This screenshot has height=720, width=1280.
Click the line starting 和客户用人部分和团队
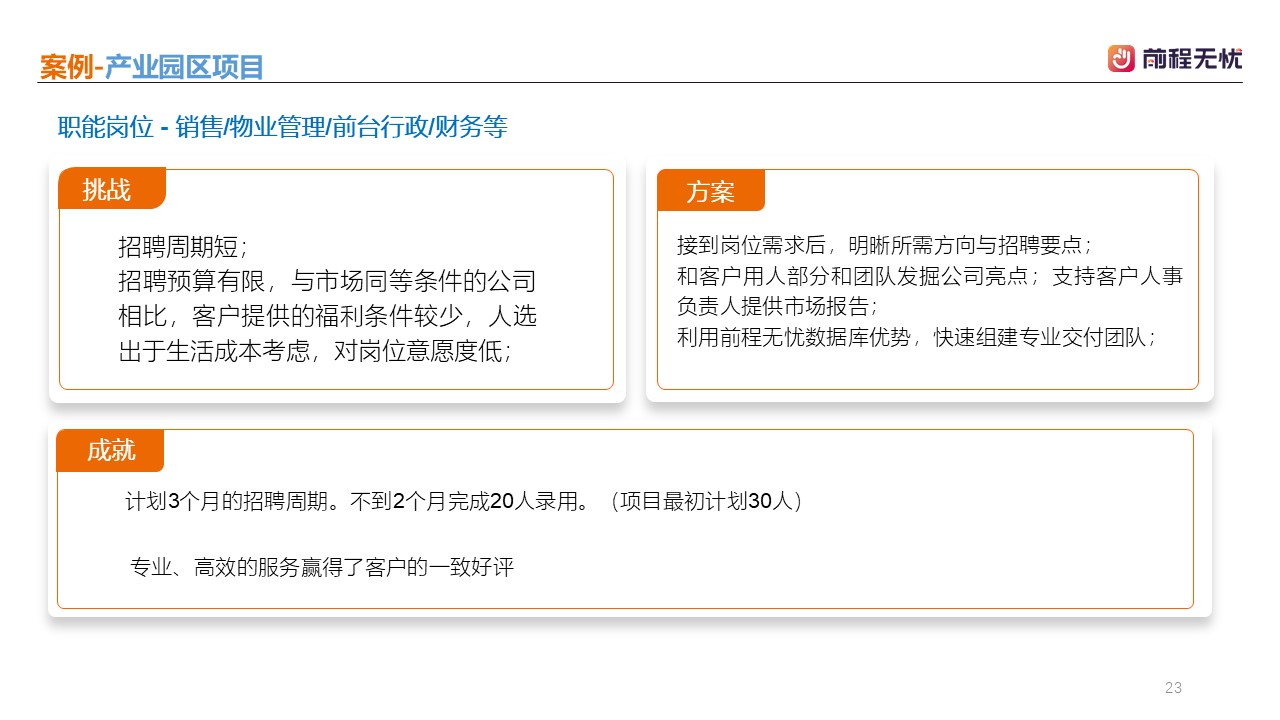[x=930, y=276]
